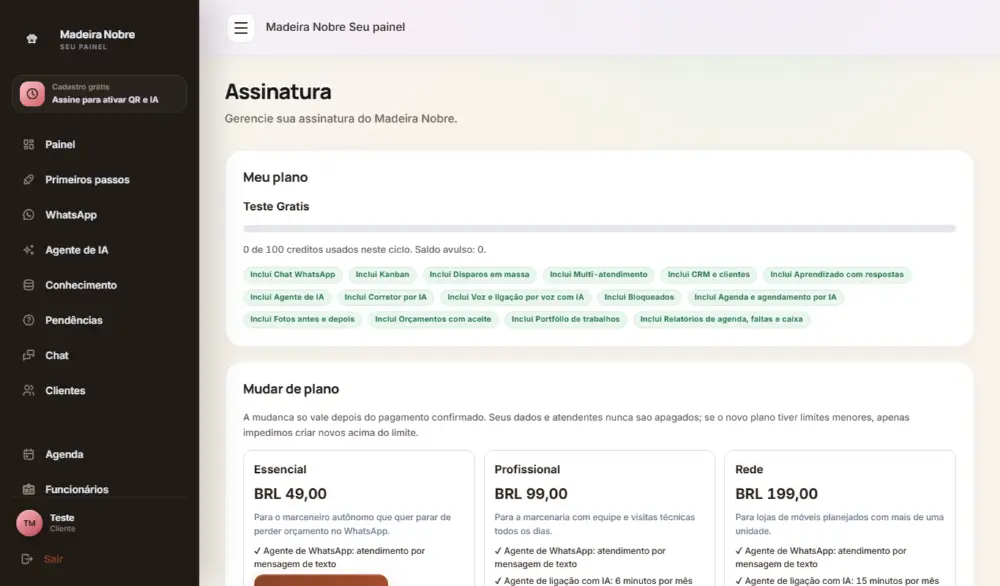Pick the Rede plan card
Screen dimensions: 1000x586
coord(840,518)
